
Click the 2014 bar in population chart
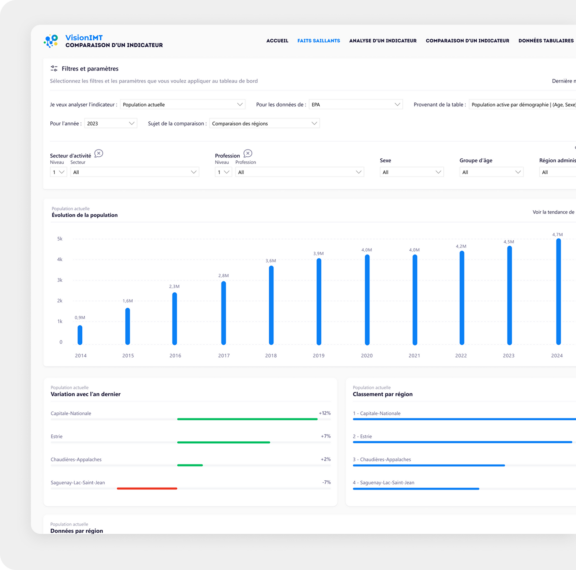pyautogui.click(x=80, y=335)
